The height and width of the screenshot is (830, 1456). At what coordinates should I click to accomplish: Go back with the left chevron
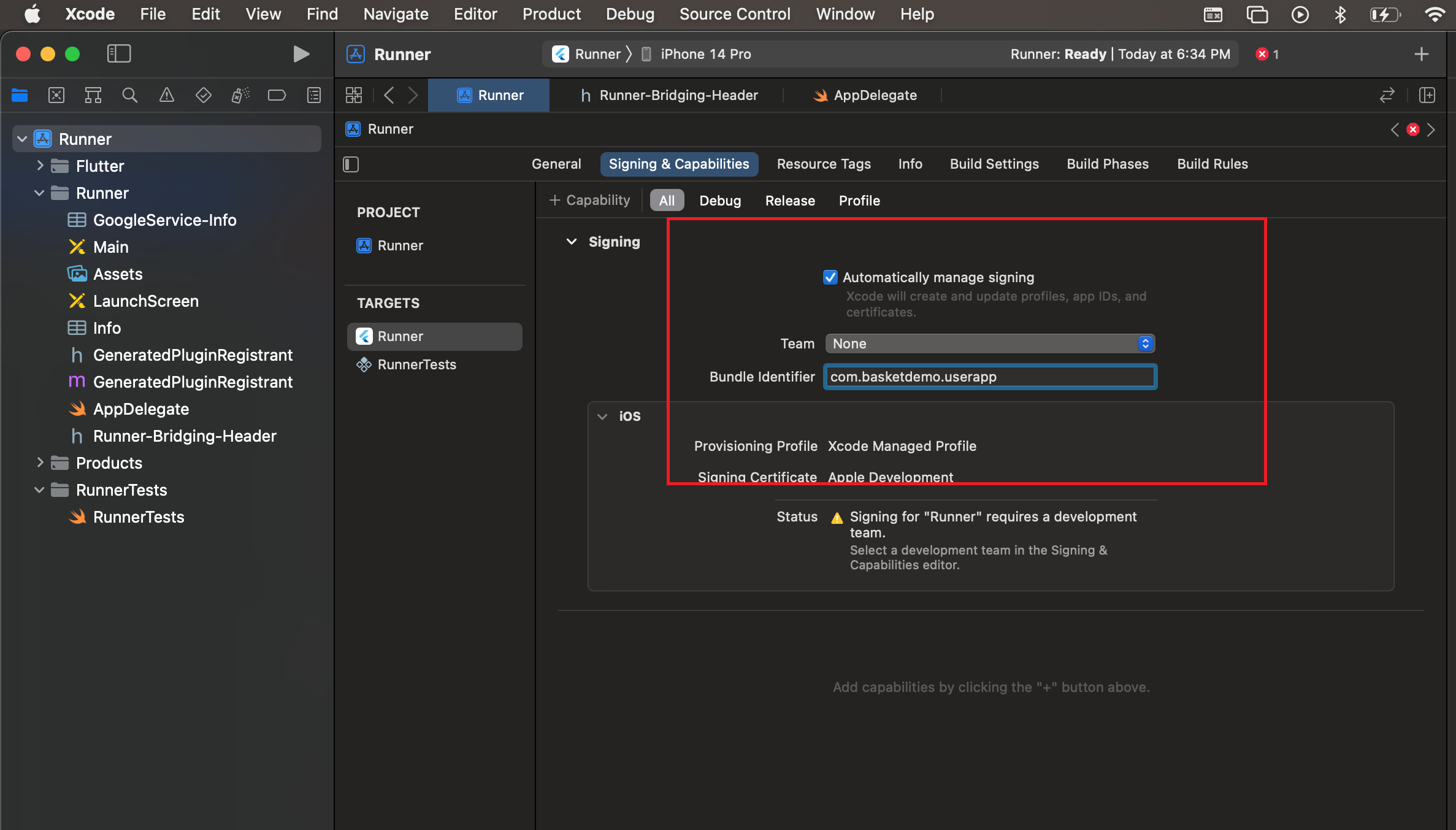click(389, 95)
